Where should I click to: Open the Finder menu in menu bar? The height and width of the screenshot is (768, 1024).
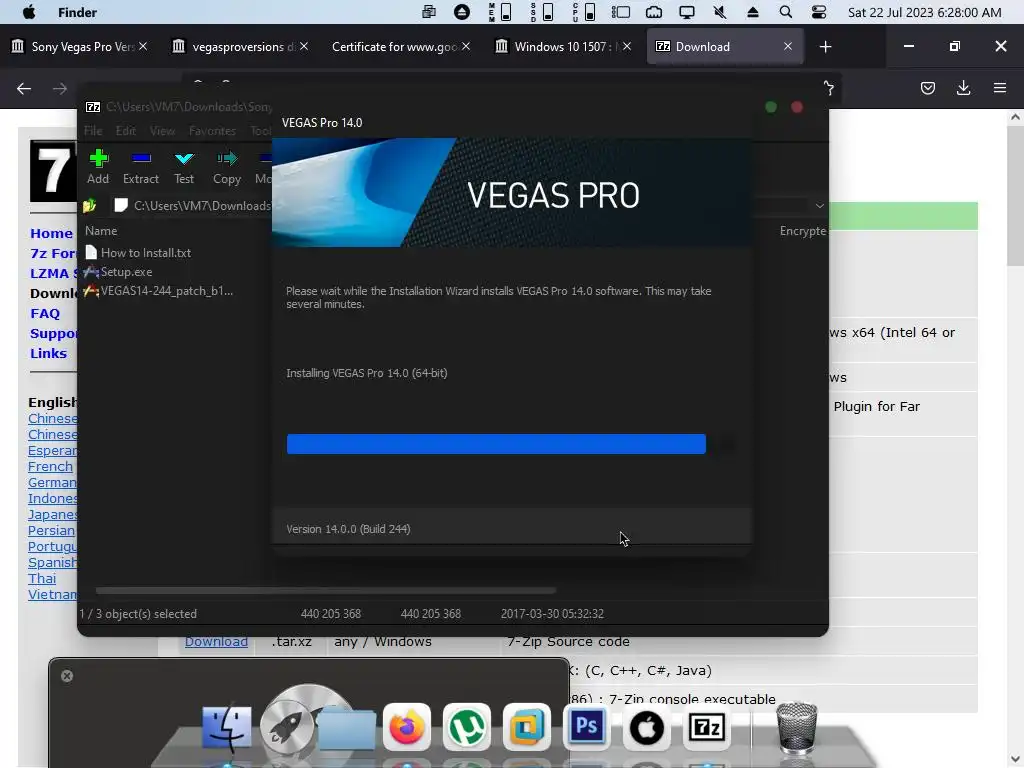click(77, 12)
